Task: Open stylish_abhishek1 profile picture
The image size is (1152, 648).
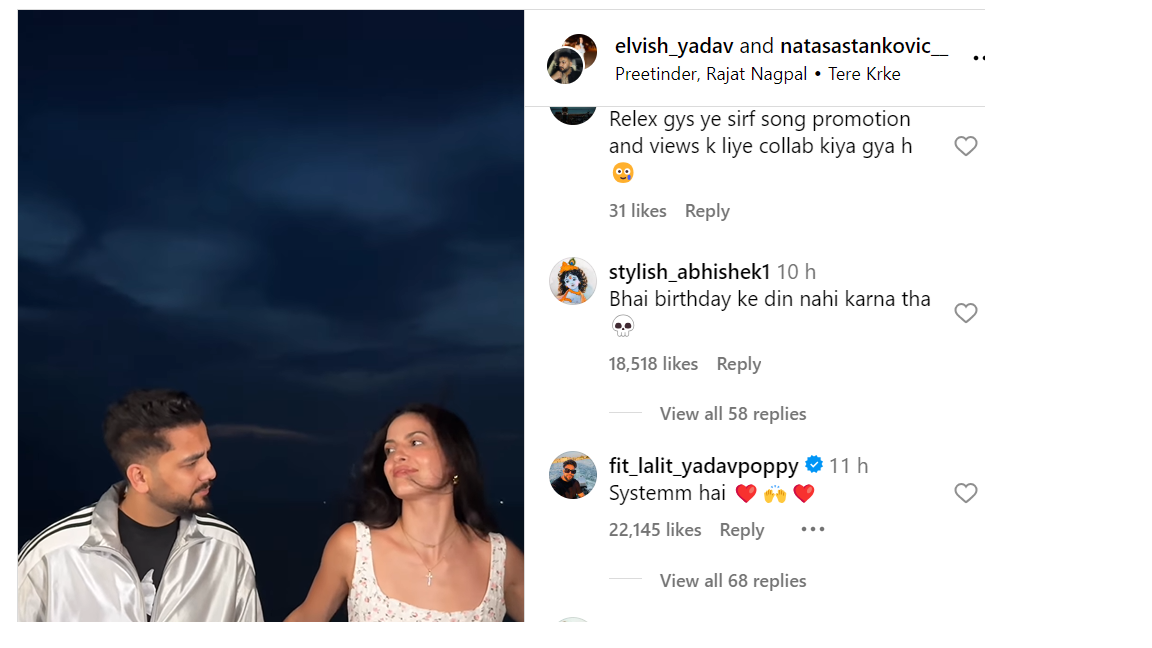Action: click(573, 281)
